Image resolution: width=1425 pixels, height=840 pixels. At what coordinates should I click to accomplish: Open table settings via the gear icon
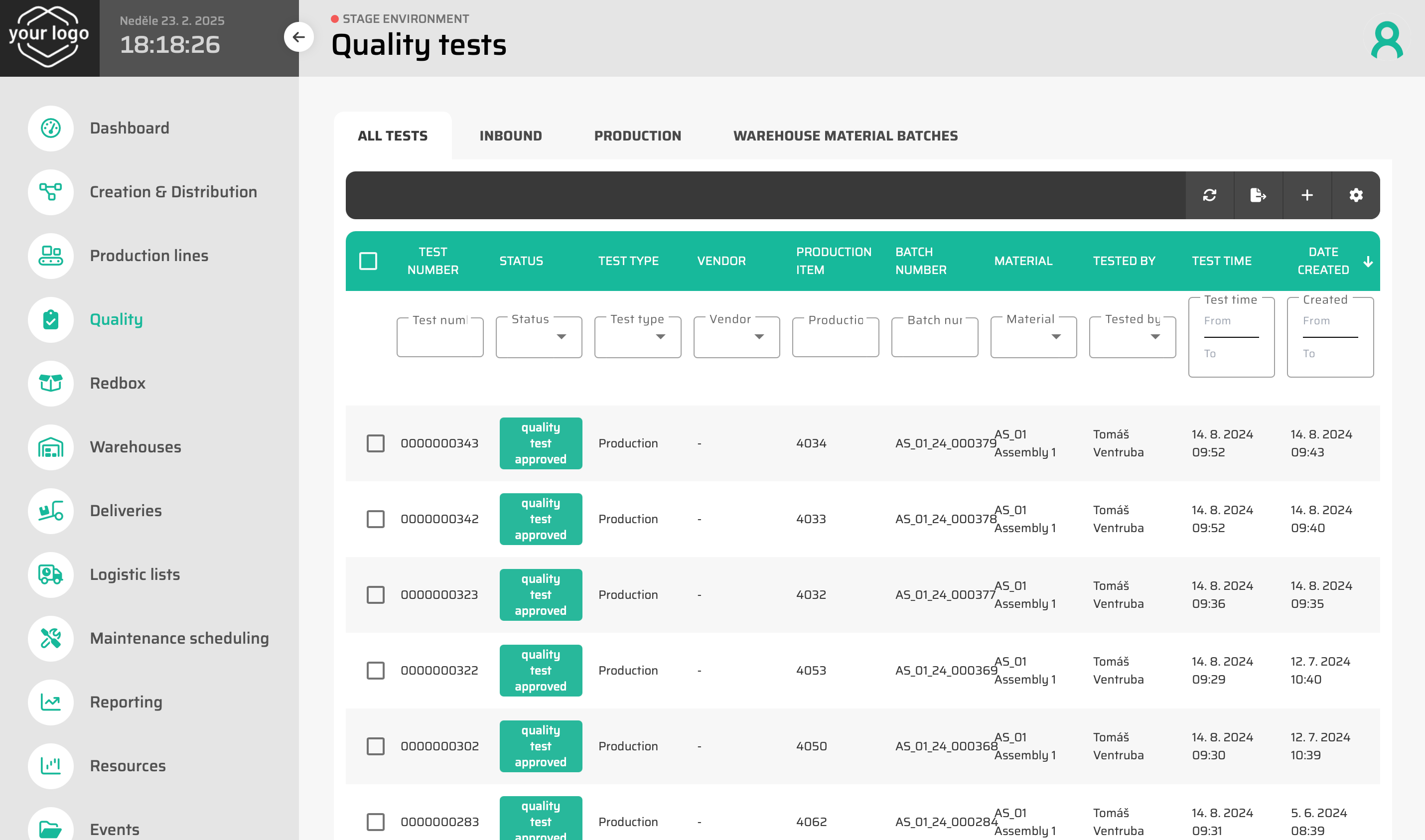click(1355, 195)
